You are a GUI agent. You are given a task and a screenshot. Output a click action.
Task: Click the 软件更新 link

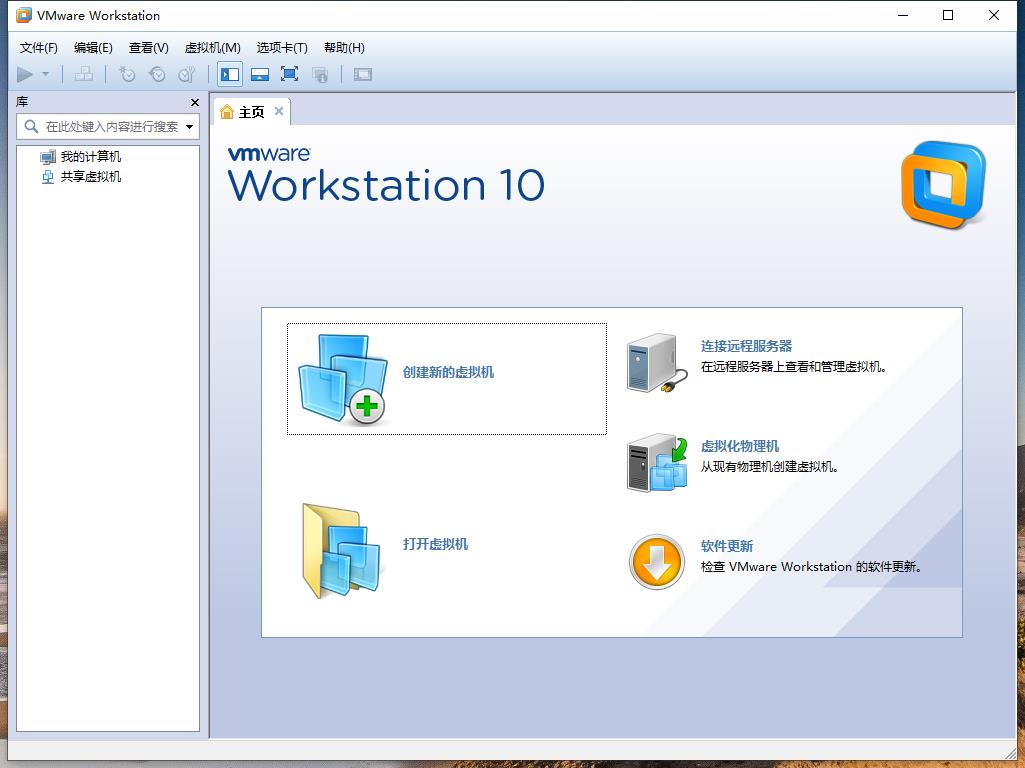[x=727, y=546]
